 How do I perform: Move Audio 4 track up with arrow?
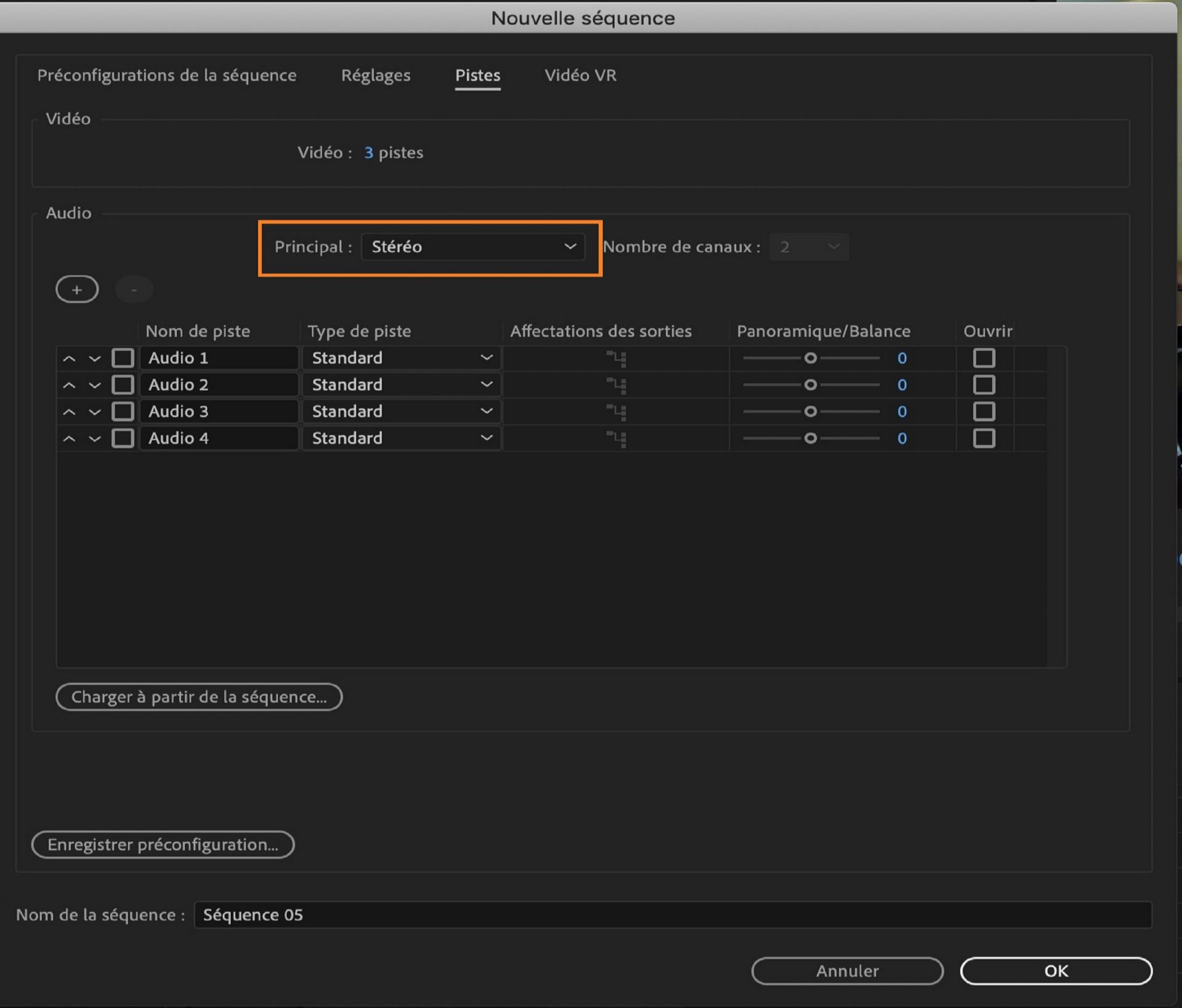[x=69, y=439]
